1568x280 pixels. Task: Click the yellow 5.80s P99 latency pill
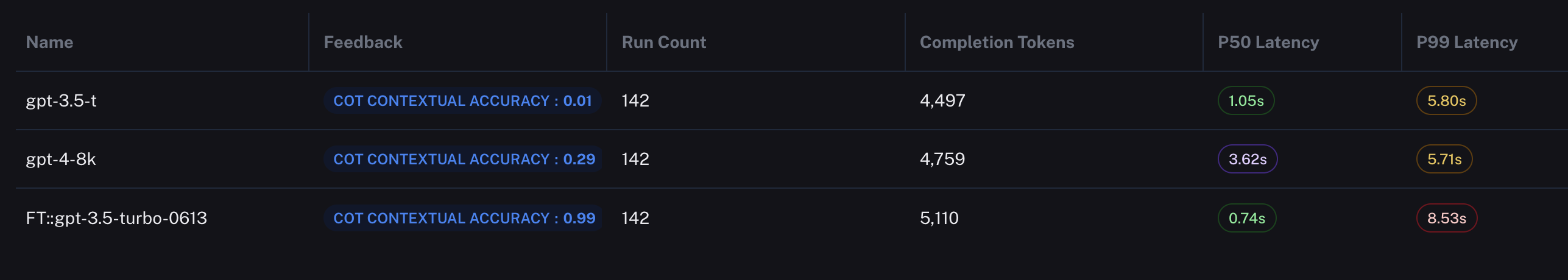coord(1446,100)
